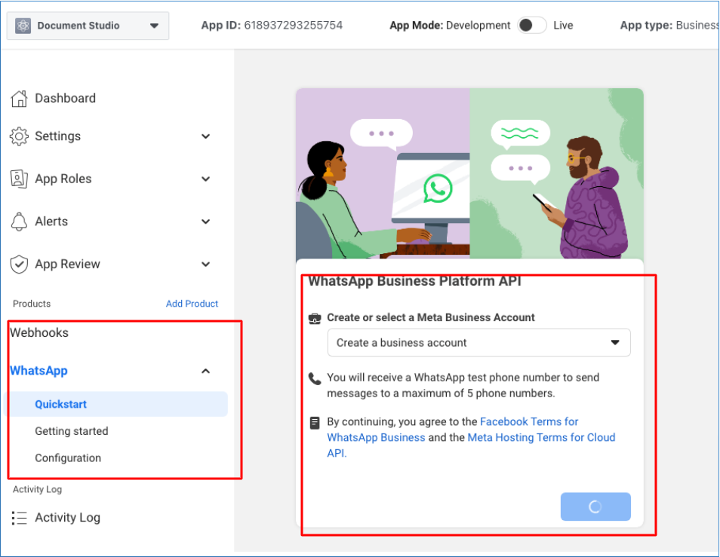Viewport: 720px width, 557px height.
Task: Click the WhatsApp Business Platform API heading
Action: coord(414,281)
